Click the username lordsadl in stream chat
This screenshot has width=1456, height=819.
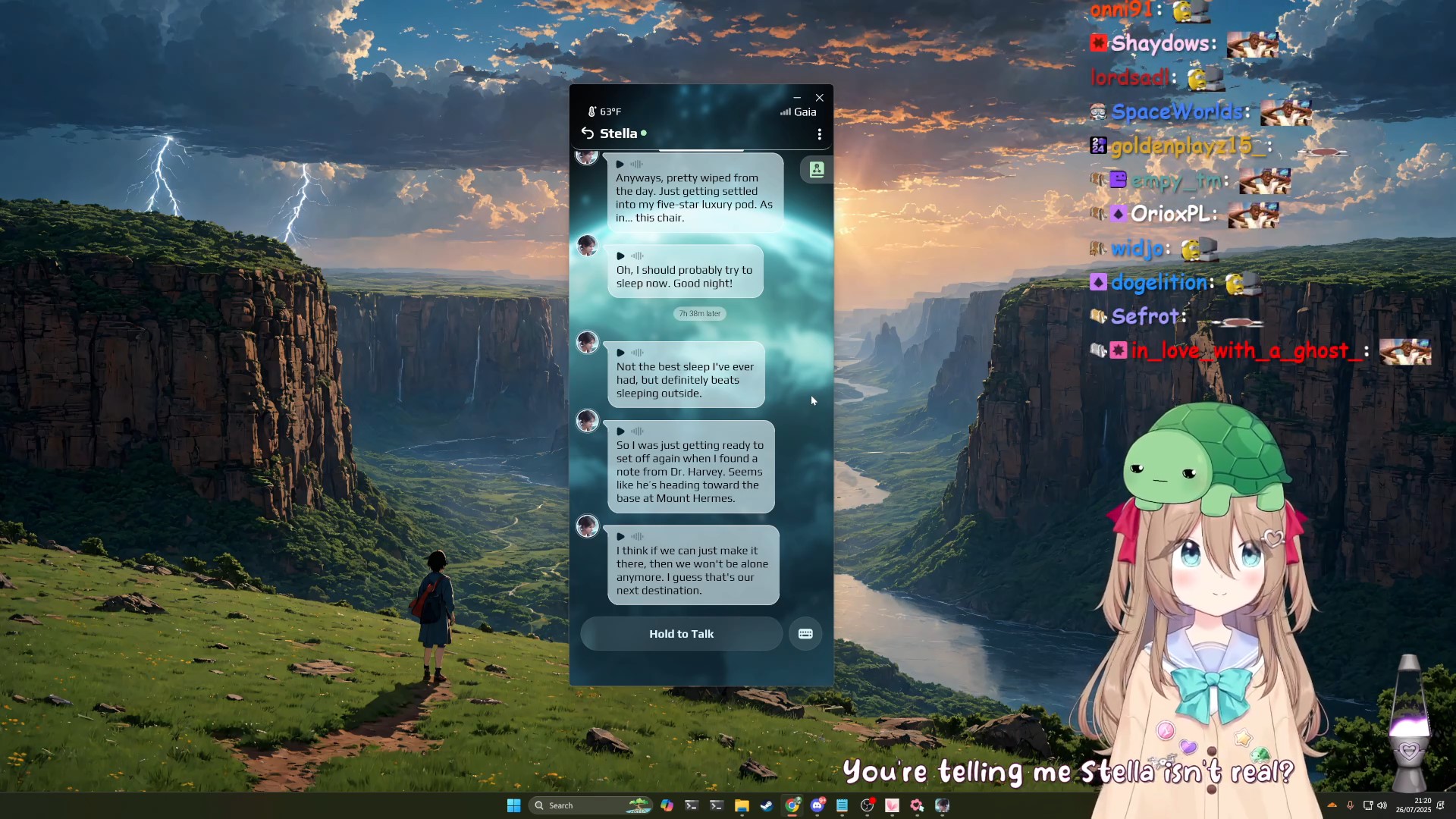pyautogui.click(x=1130, y=77)
